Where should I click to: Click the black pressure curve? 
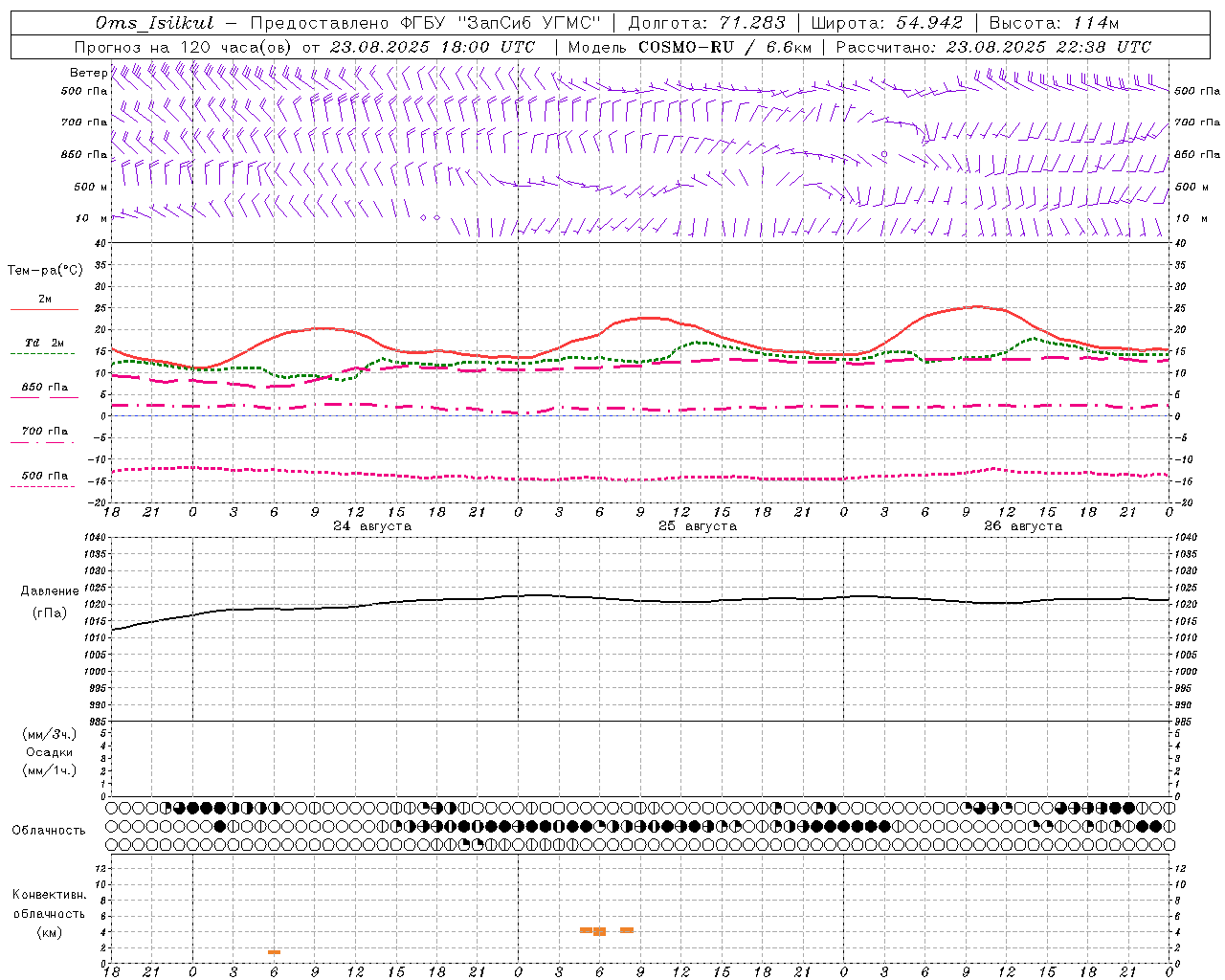[x=641, y=601]
